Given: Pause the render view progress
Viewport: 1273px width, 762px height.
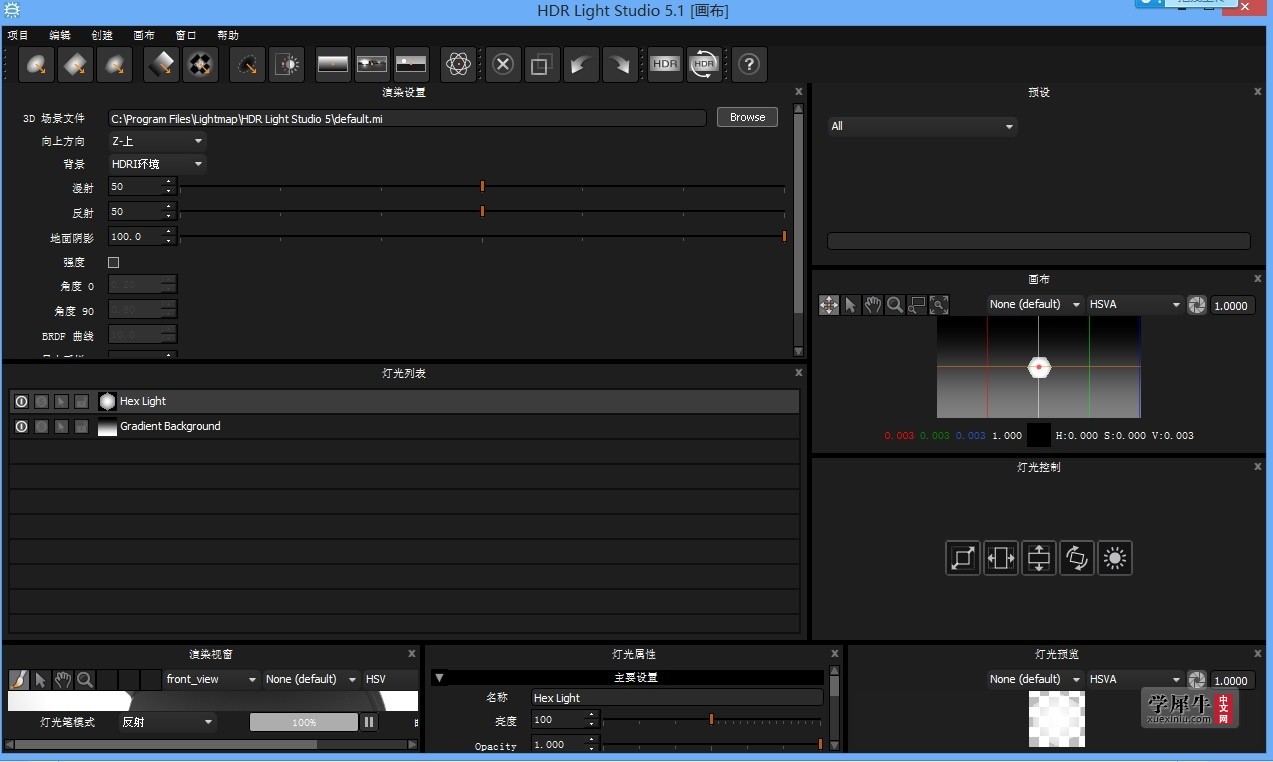Looking at the screenshot, I should pyautogui.click(x=369, y=722).
